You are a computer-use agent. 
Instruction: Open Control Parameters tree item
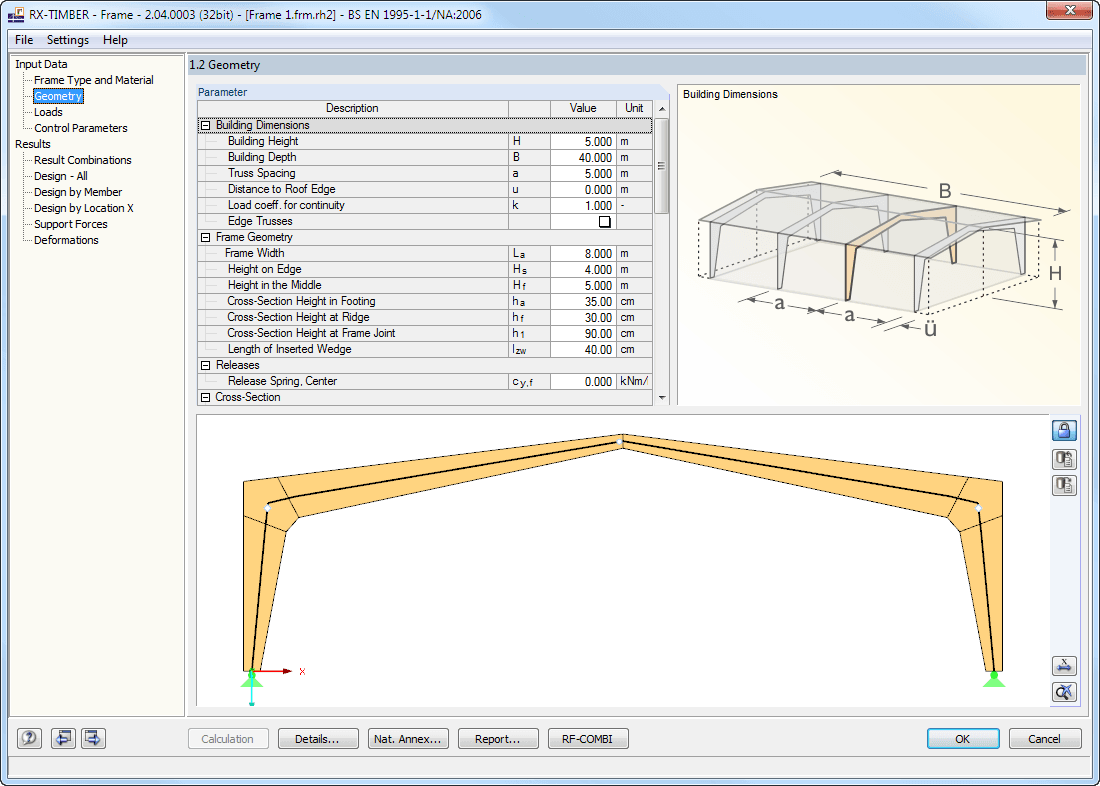click(81, 128)
